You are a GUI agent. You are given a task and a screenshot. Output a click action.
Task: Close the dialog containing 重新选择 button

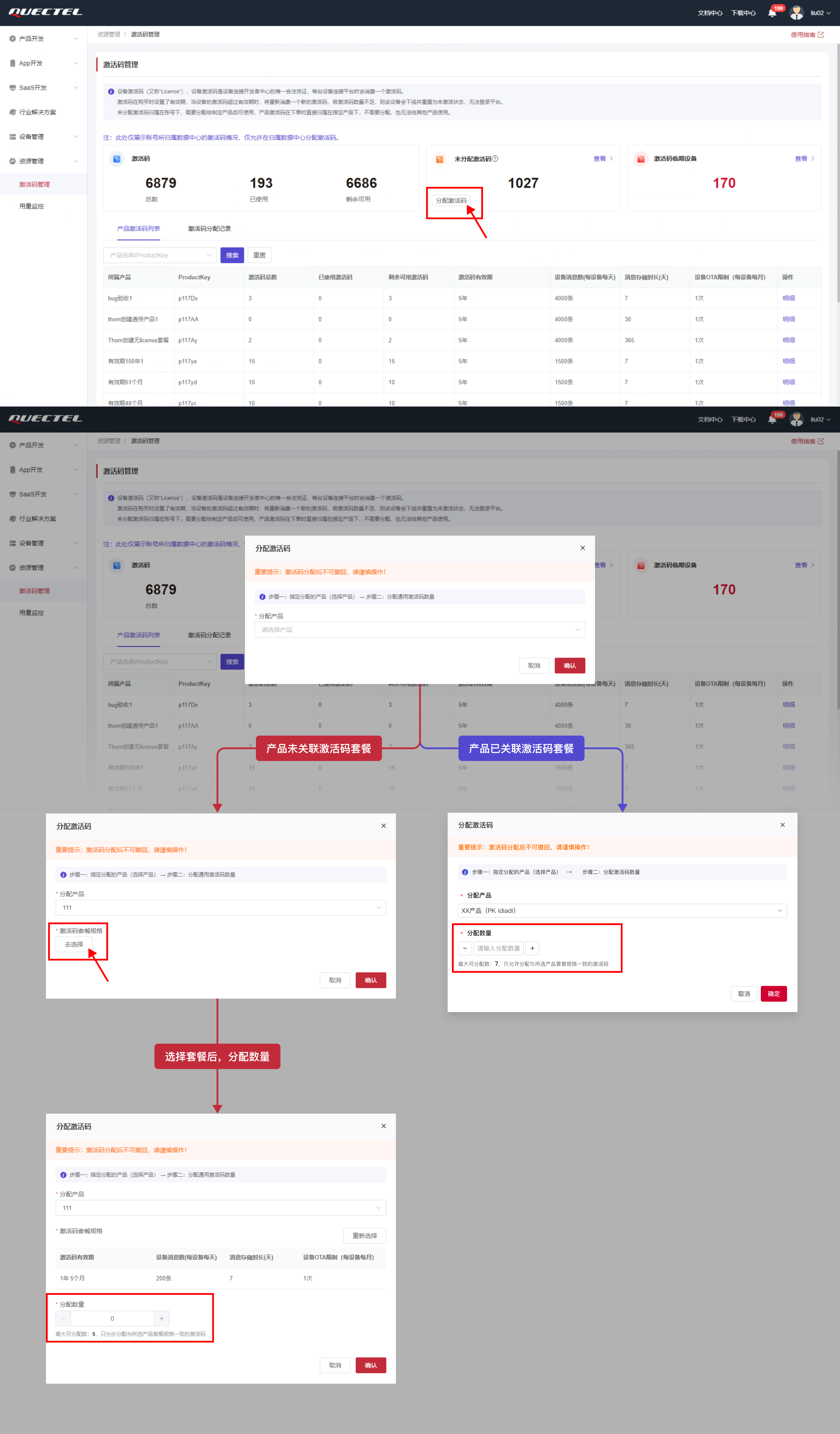[383, 1126]
